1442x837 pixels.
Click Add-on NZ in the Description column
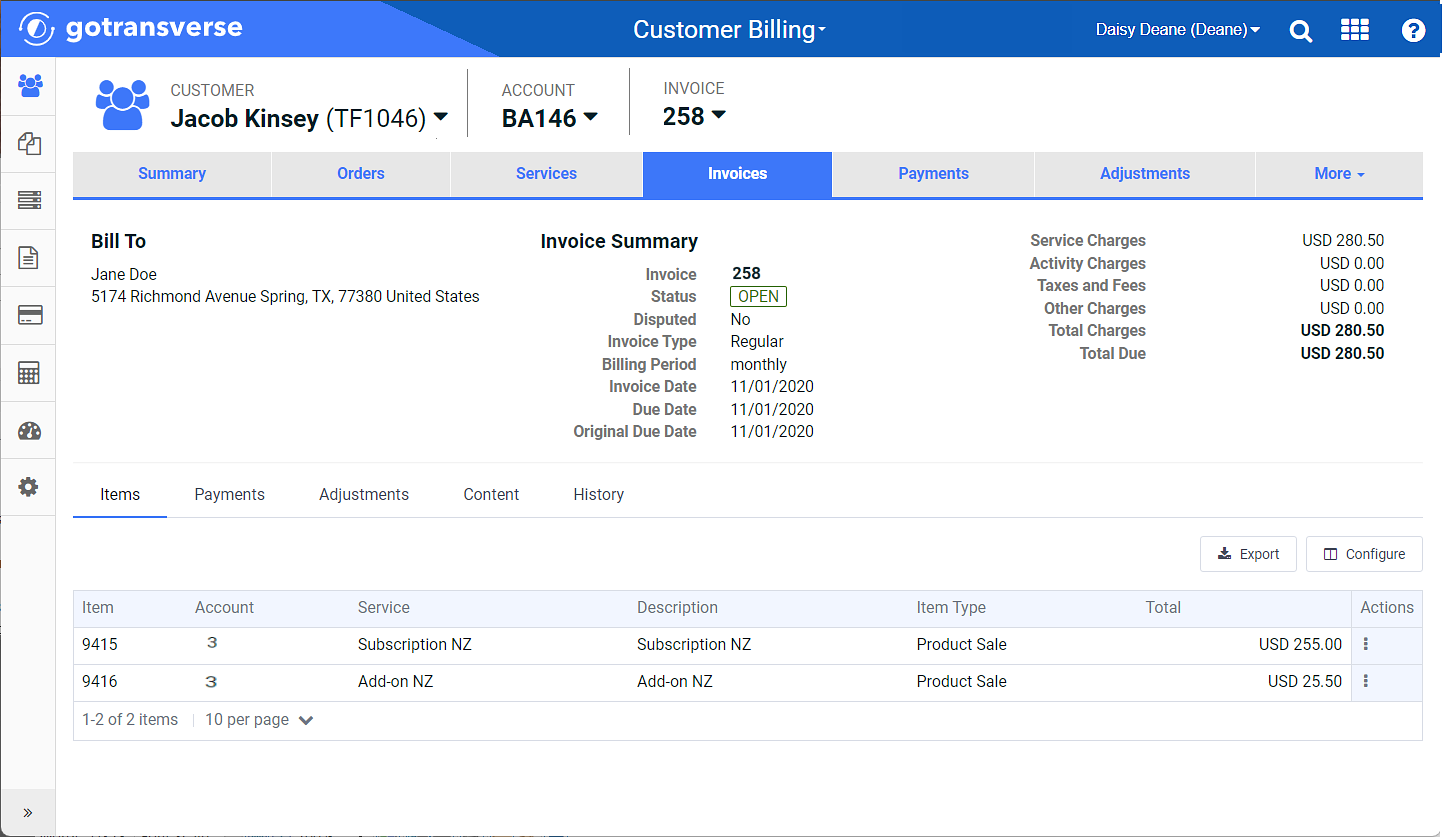[675, 682]
